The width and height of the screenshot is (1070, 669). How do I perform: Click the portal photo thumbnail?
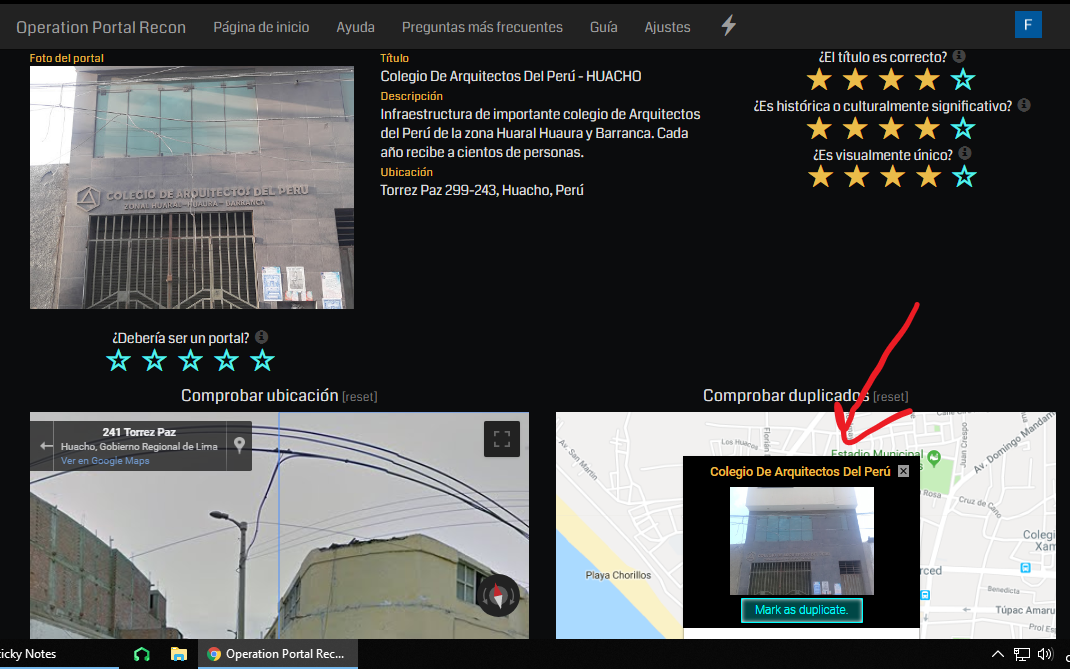(x=192, y=188)
